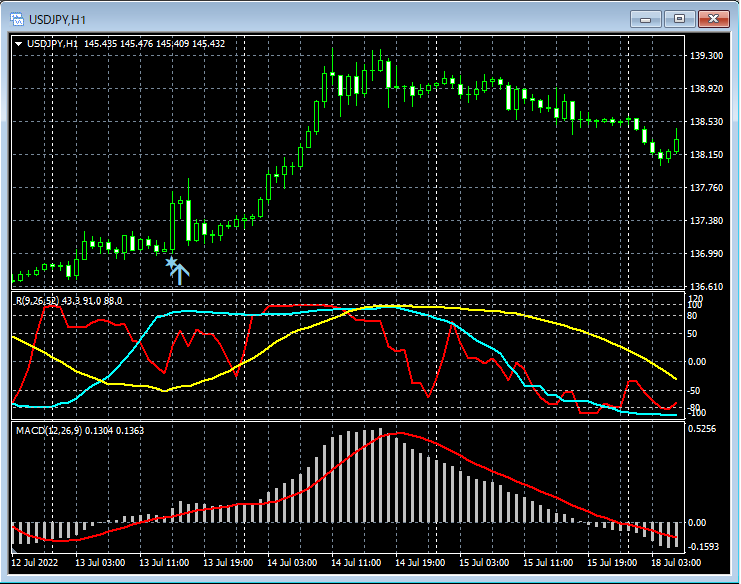Screen dimensions: 741x584
Task: Click the chart shift triangle at bottom-left
Action: 14,549
